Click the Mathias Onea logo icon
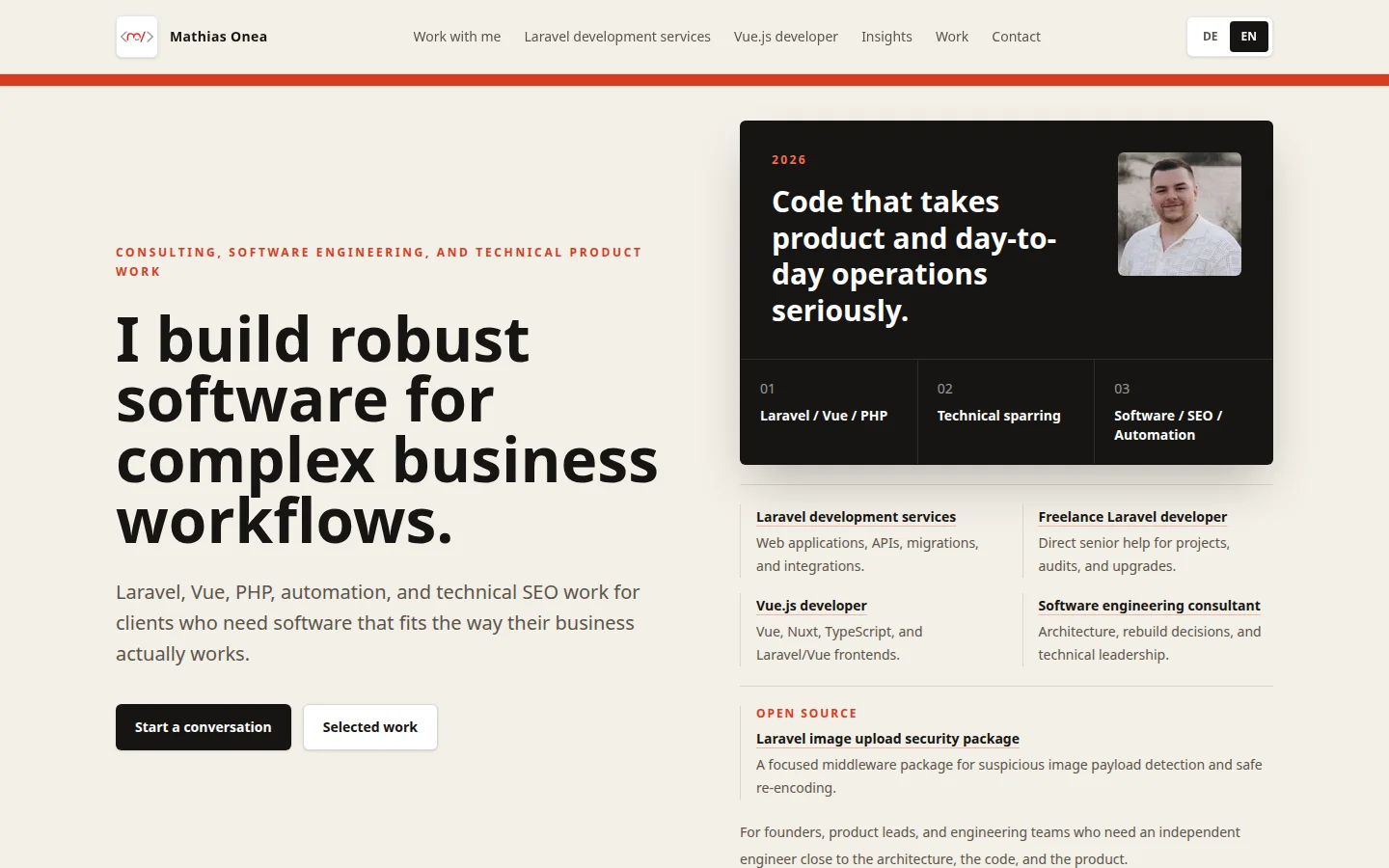Image resolution: width=1389 pixels, height=868 pixels. [137, 37]
